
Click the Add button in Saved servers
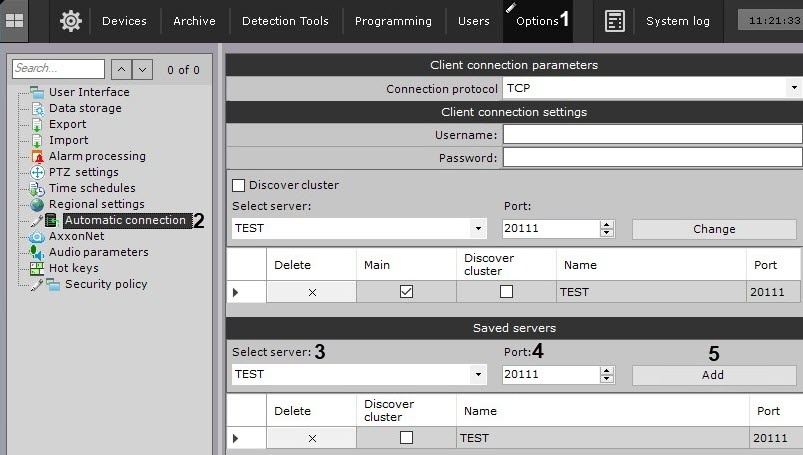click(713, 375)
